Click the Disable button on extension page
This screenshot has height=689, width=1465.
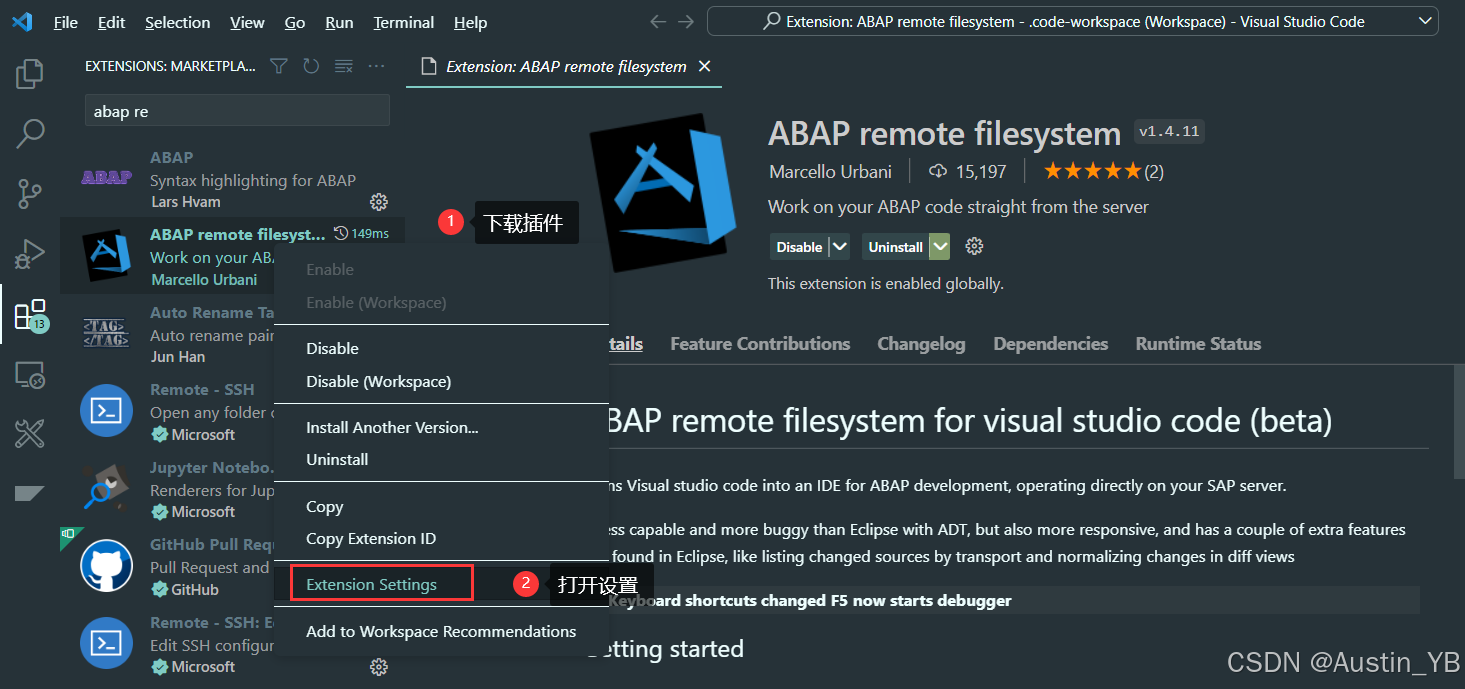pos(799,247)
